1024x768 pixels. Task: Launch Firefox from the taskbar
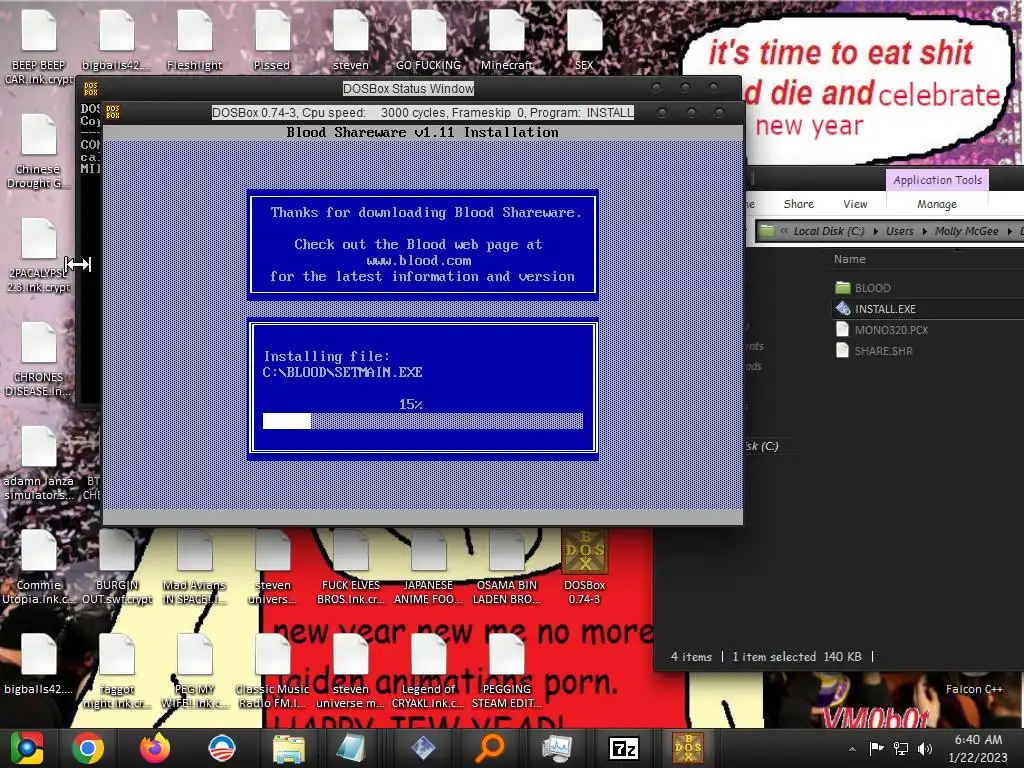155,748
